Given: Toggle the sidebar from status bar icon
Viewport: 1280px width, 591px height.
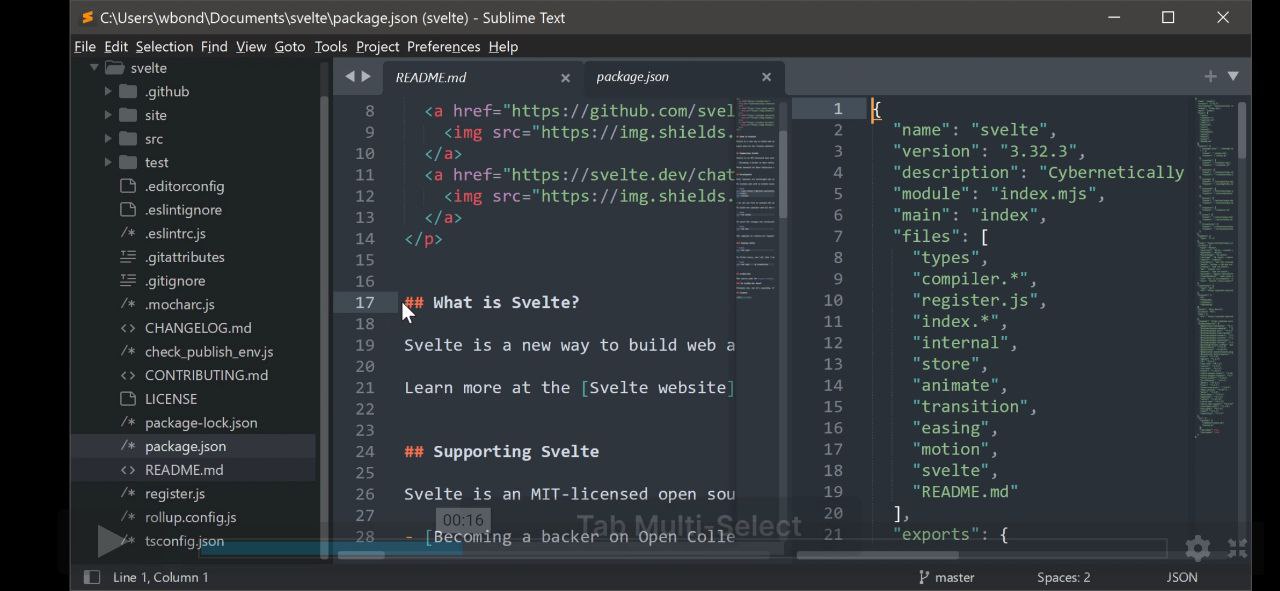Looking at the screenshot, I should click(x=91, y=577).
